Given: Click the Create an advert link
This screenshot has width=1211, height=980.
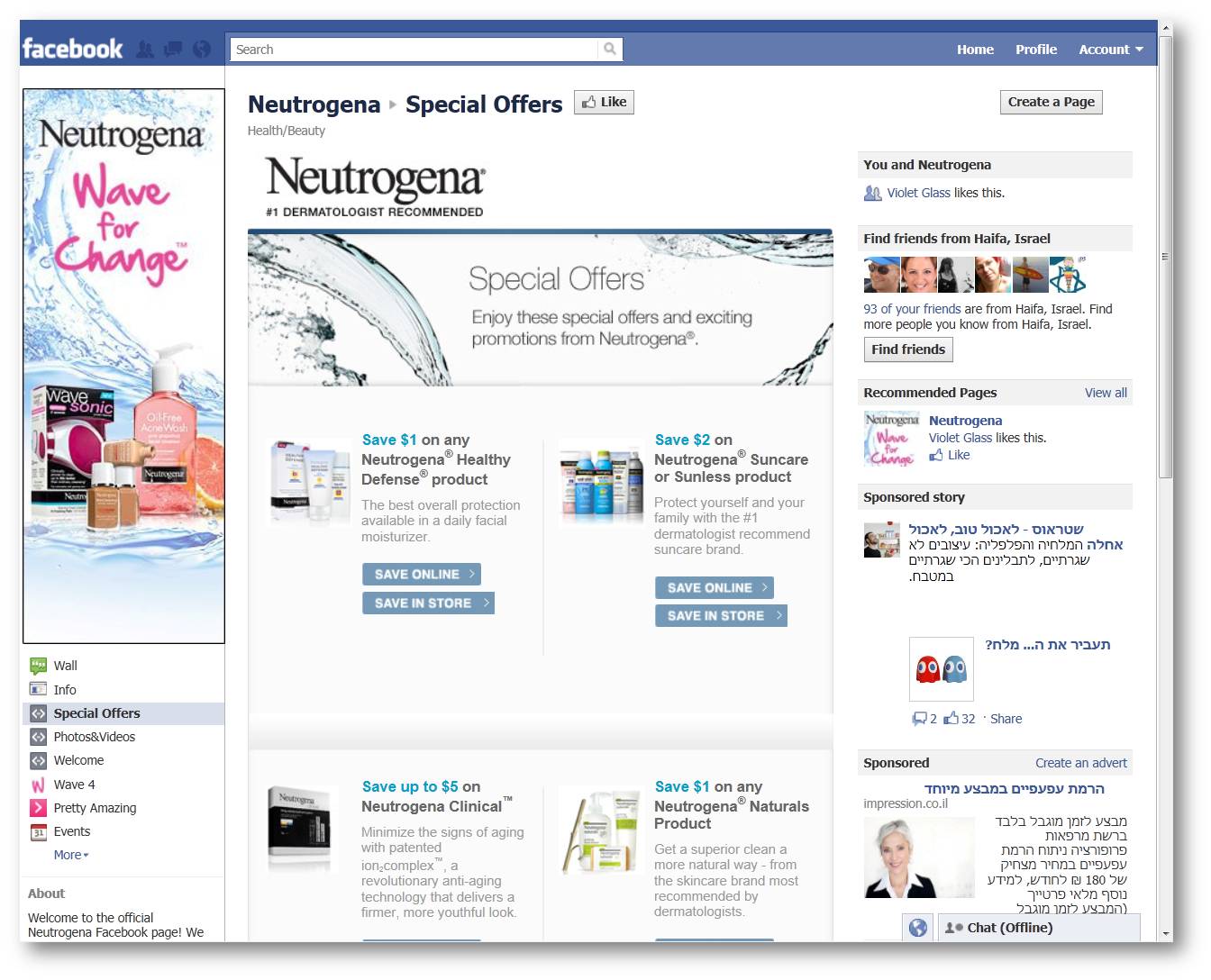Looking at the screenshot, I should point(1080,763).
